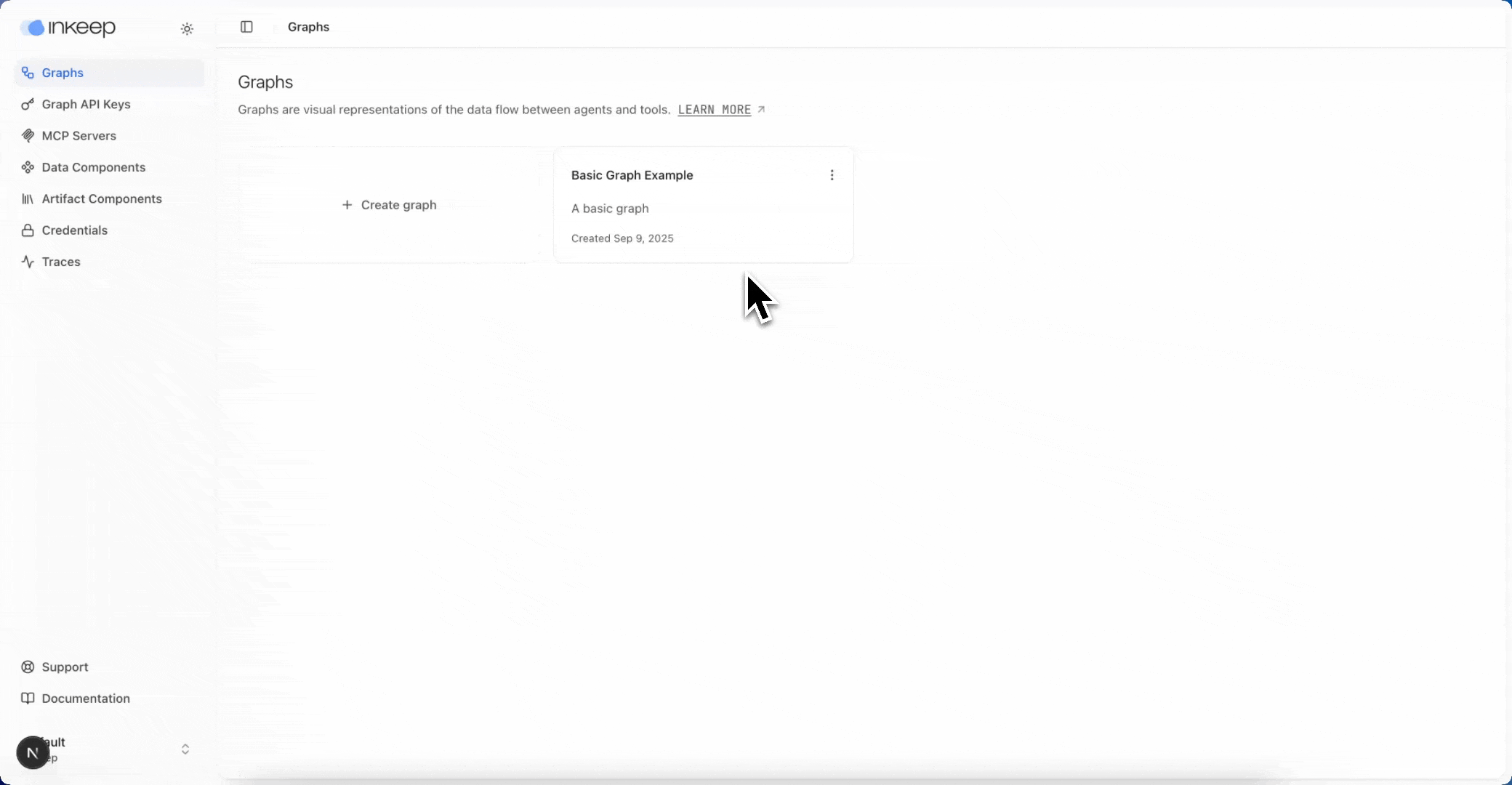
Task: Click the Data Components icon
Action: click(x=28, y=167)
